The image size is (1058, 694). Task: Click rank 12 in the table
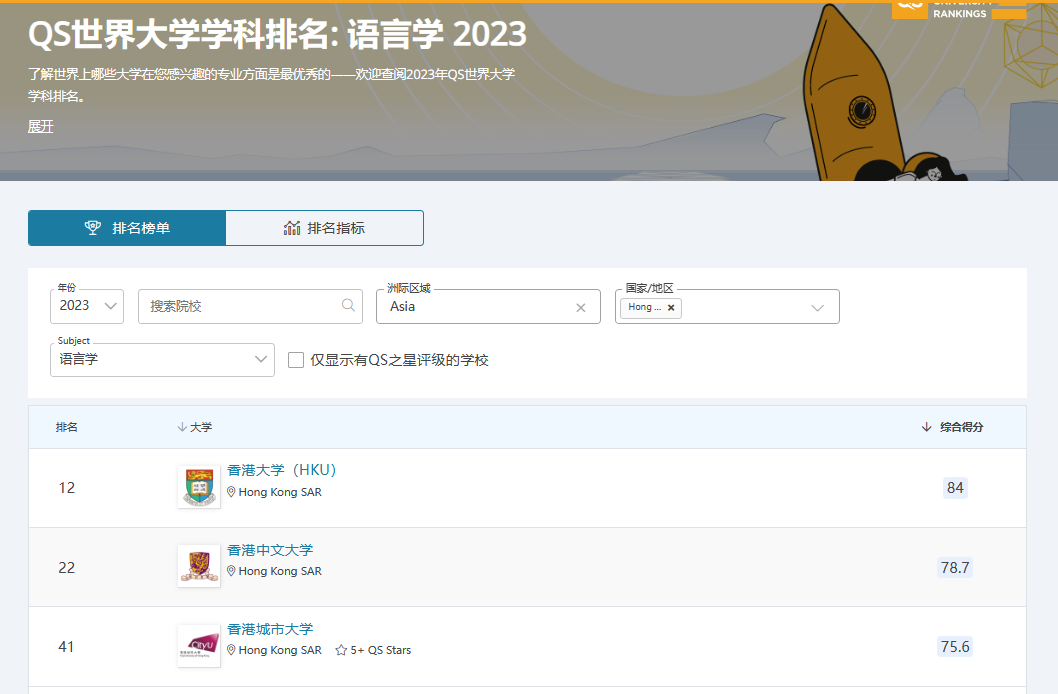67,488
